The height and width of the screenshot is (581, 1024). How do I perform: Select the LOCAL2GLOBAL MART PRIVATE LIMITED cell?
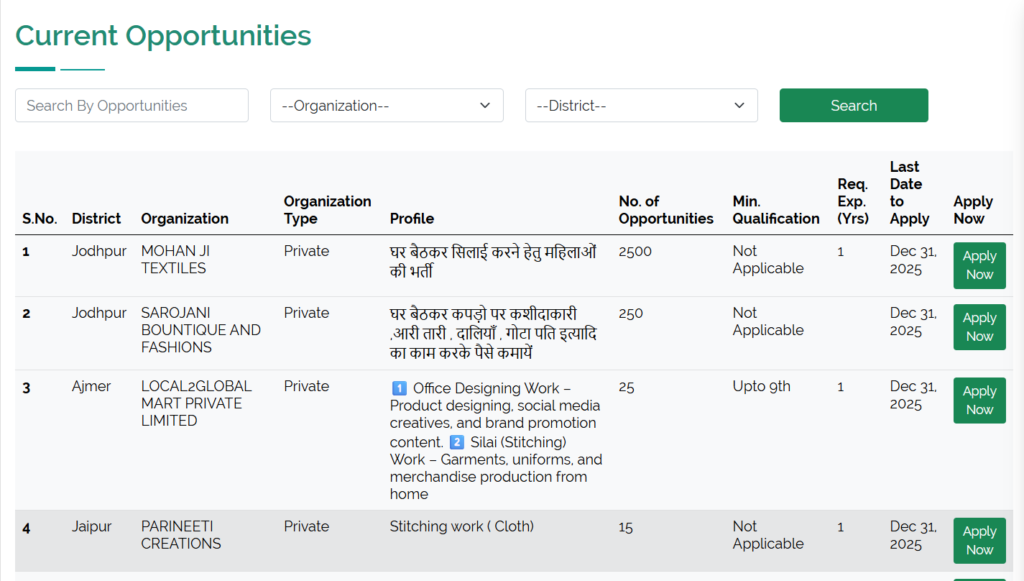[x=196, y=403]
